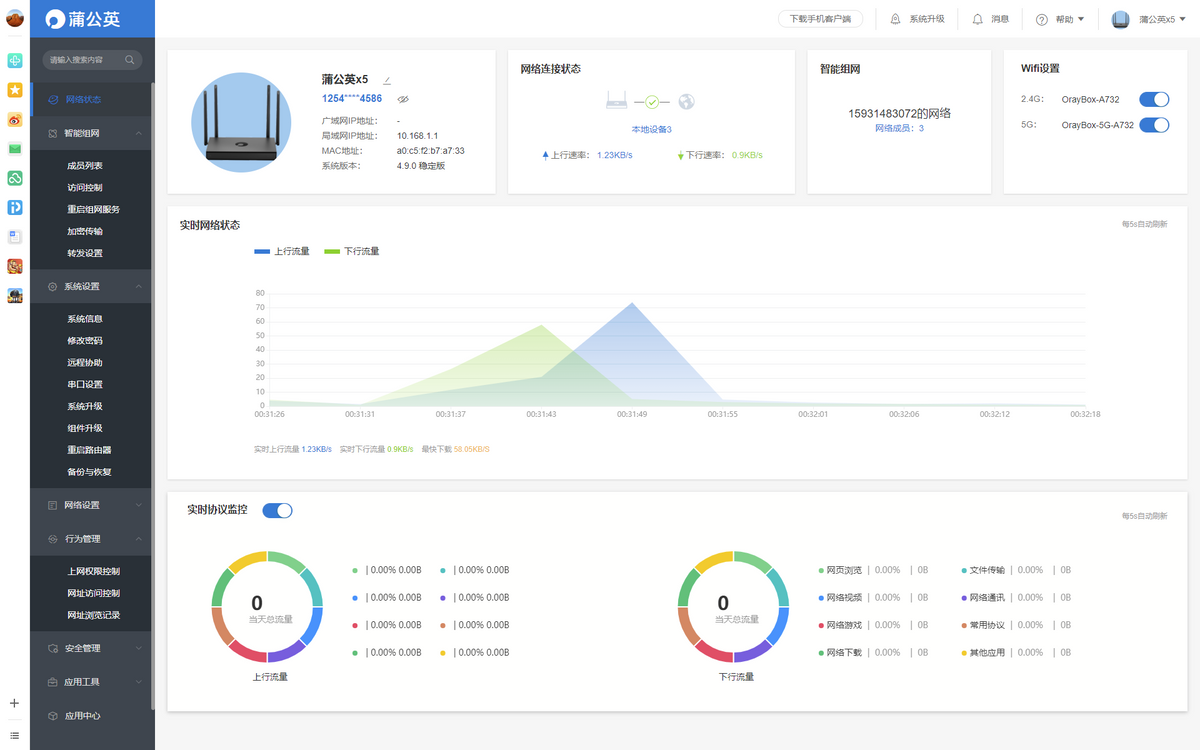Turn off the 实时协议监控 switch
The width and height of the screenshot is (1200, 750).
277,510
